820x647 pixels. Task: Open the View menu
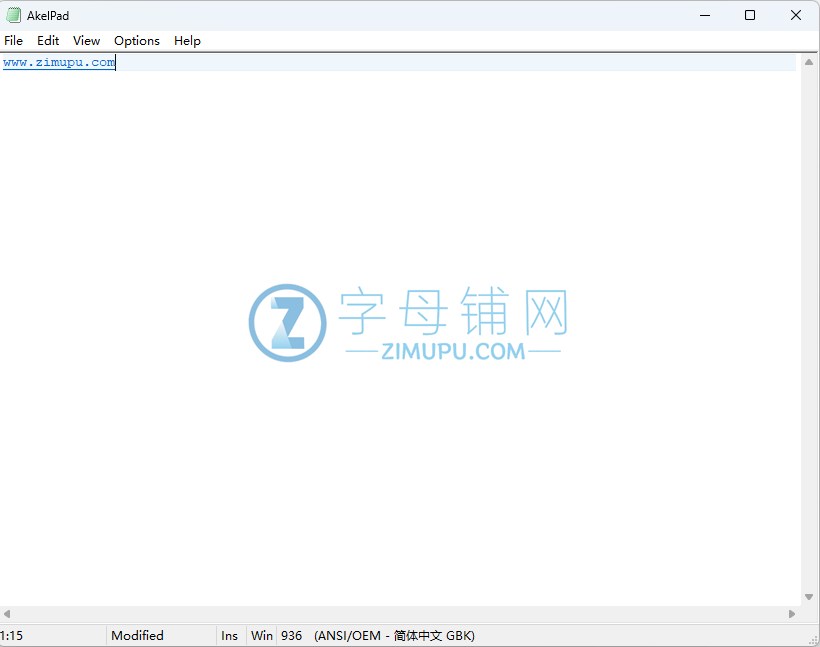[x=86, y=41]
